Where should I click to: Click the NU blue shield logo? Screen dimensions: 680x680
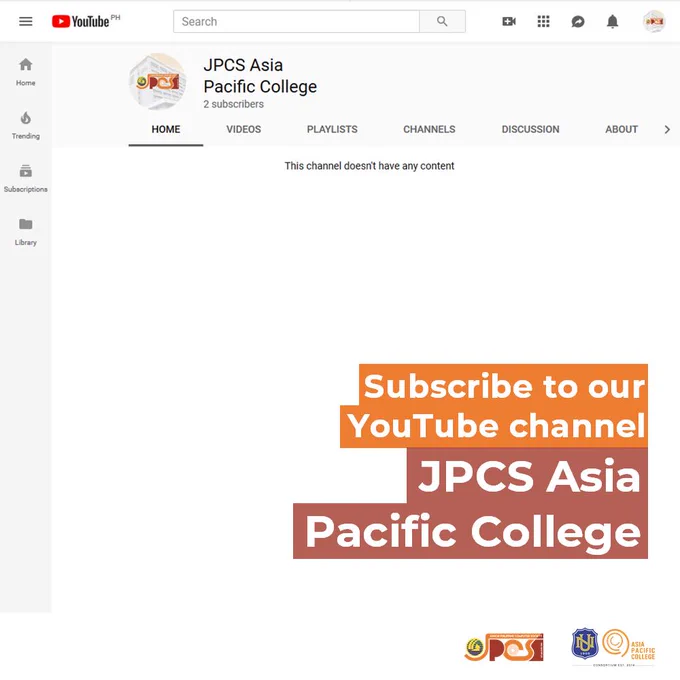[x=585, y=643]
